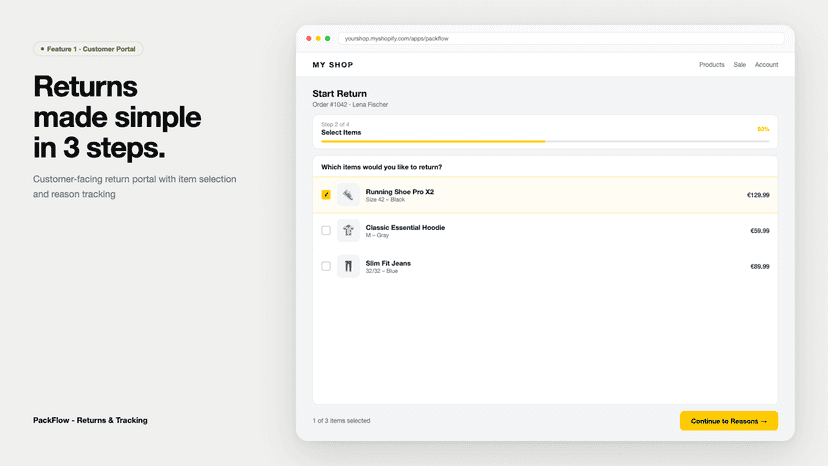Click 'Which items would you like to return?'
This screenshot has width=828, height=466.
coord(381,167)
